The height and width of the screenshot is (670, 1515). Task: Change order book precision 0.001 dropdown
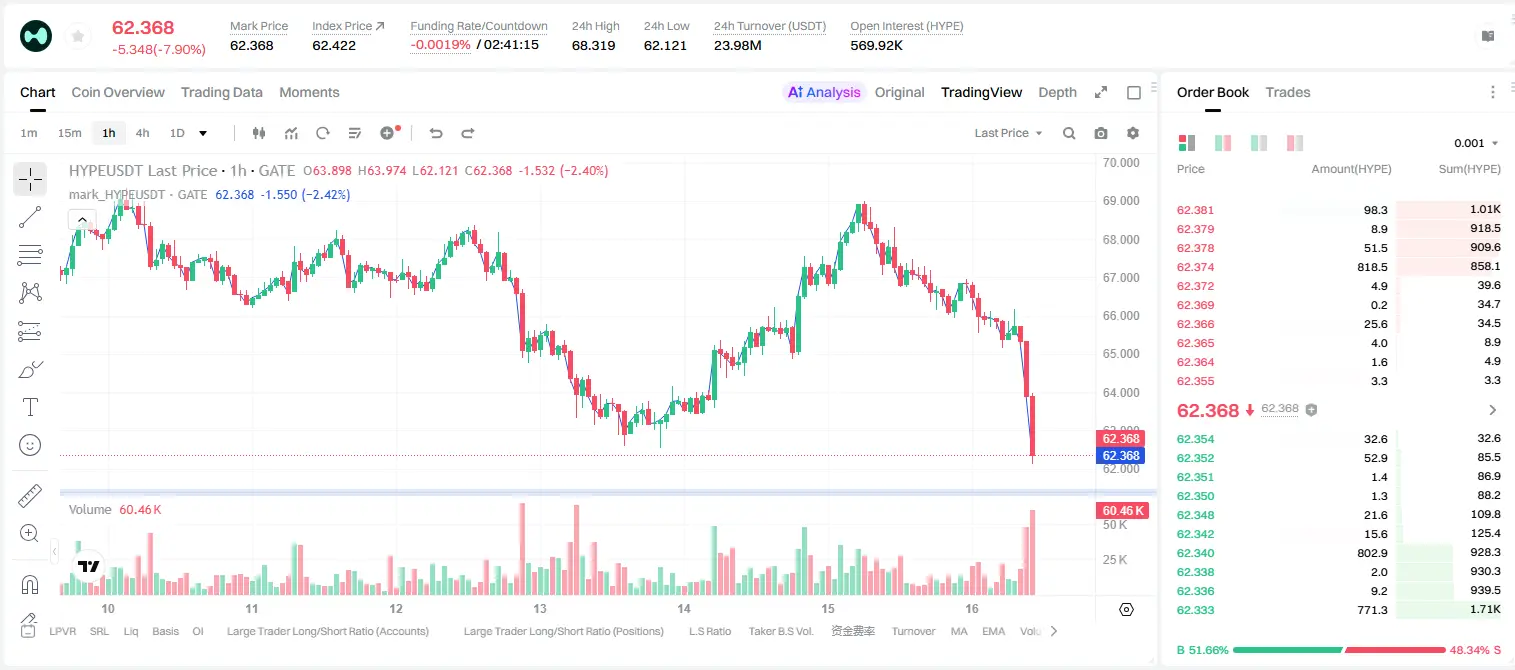click(1476, 143)
